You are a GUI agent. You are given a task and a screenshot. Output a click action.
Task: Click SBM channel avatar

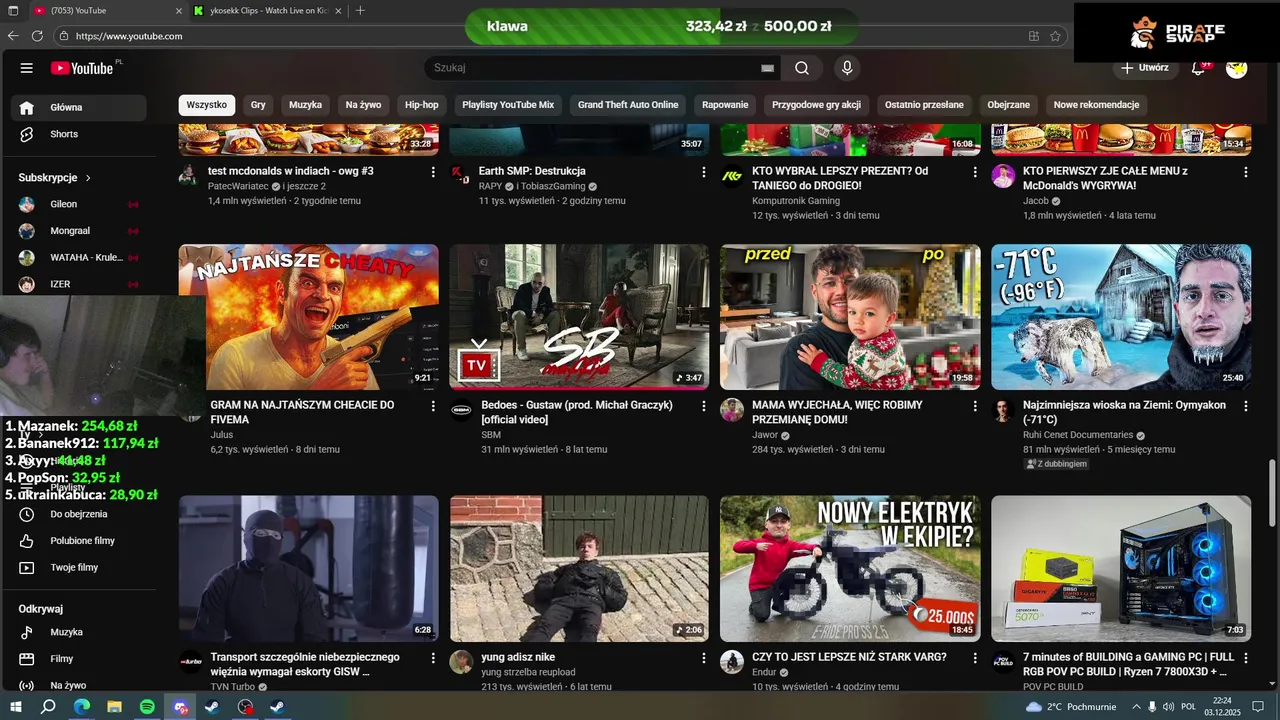click(461, 410)
